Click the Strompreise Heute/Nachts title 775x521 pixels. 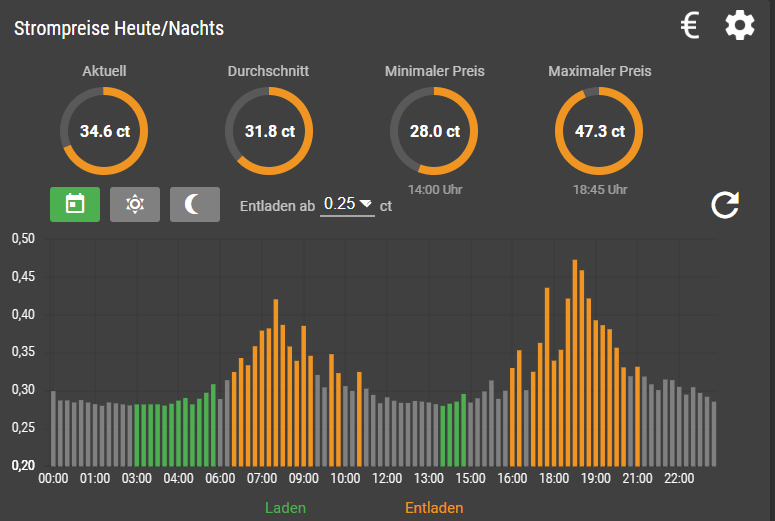[119, 29]
